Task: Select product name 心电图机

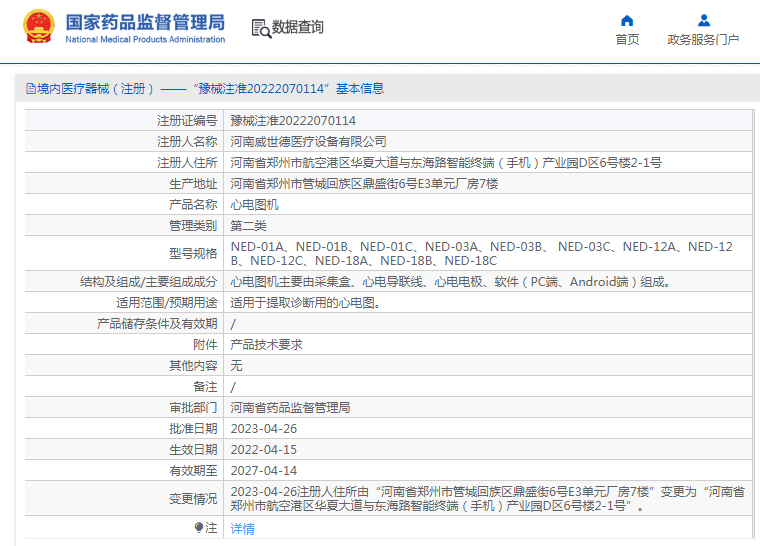Action: (254, 205)
